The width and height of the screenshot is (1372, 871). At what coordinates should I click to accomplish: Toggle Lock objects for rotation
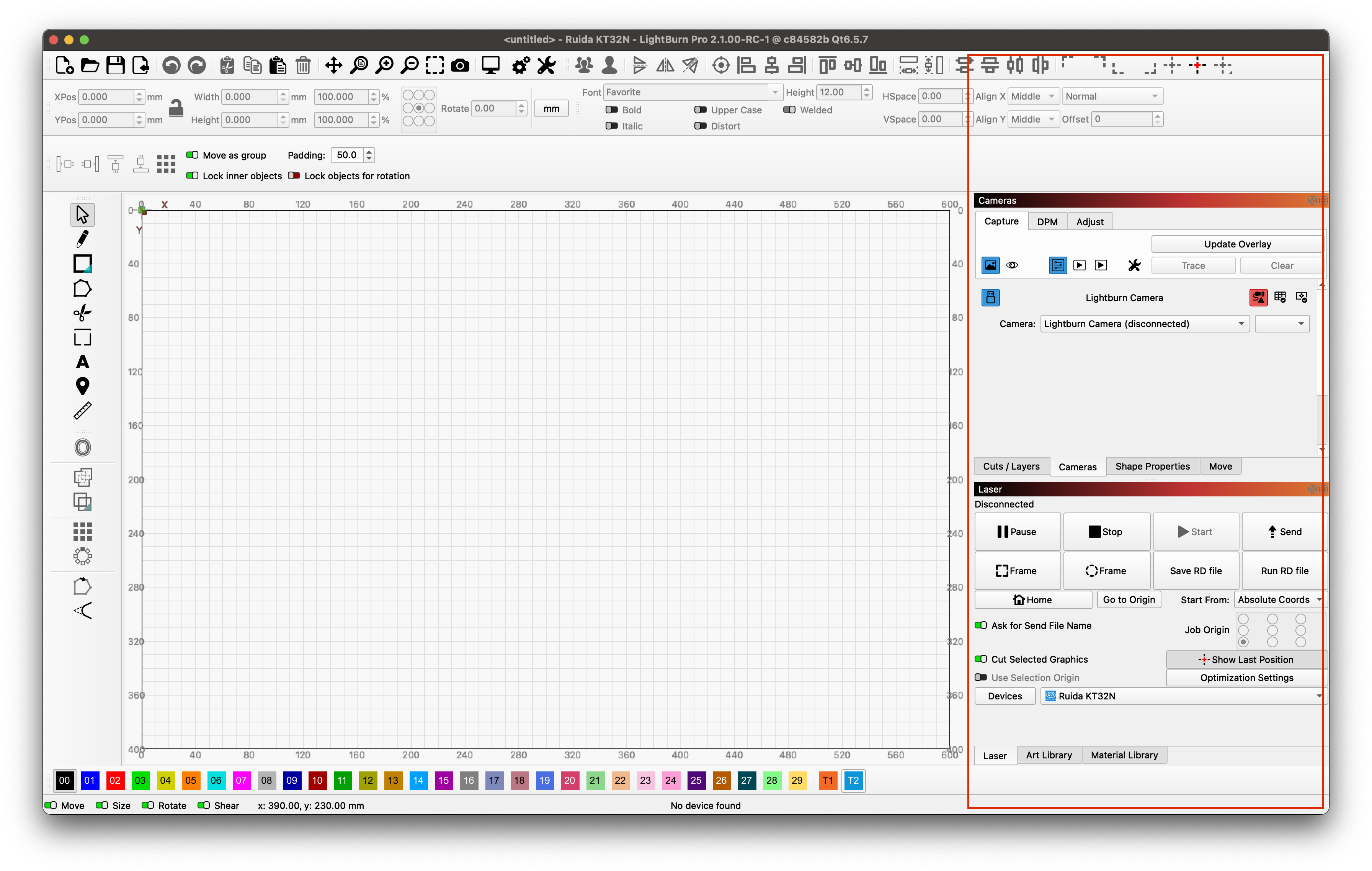coord(294,176)
